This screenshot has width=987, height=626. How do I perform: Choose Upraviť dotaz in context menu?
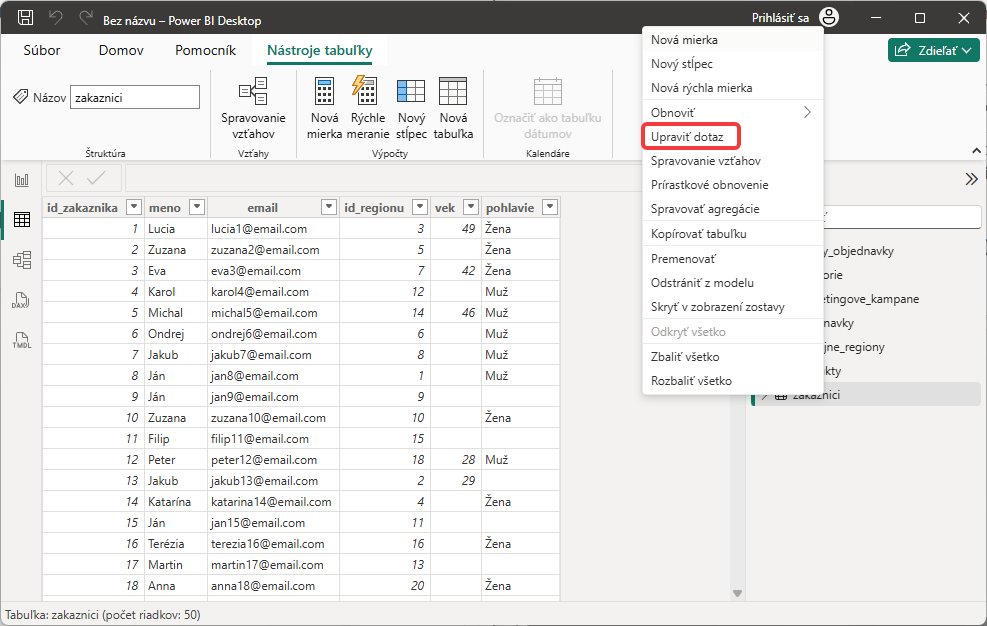coord(733,137)
